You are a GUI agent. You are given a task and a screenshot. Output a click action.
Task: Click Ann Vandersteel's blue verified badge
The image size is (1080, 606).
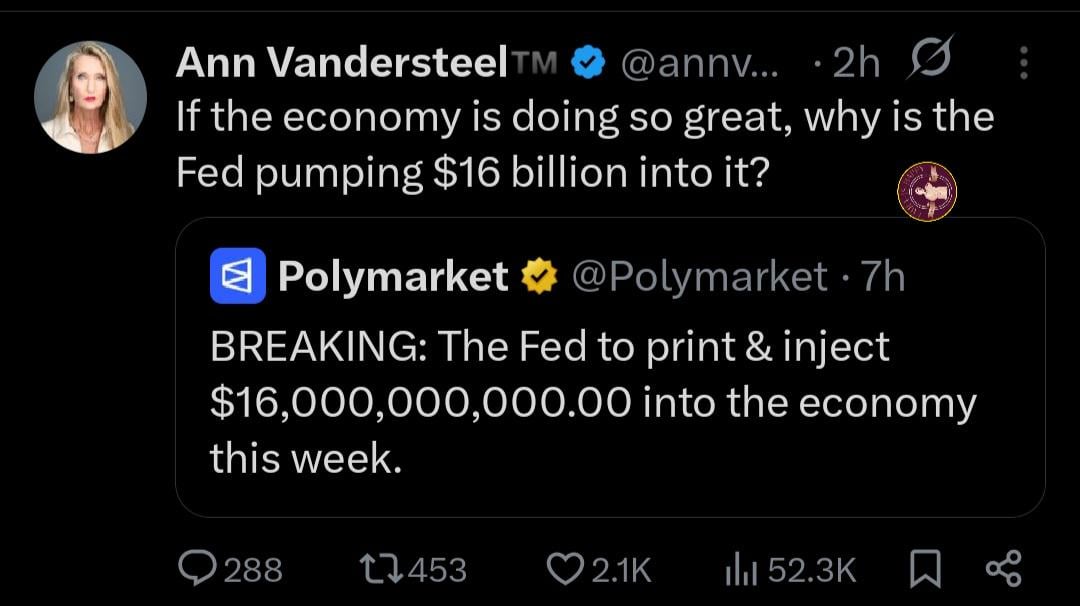click(588, 64)
